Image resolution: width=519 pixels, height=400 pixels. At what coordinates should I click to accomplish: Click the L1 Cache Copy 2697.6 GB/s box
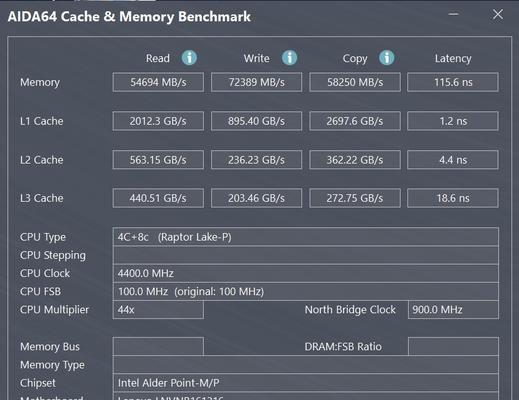355,121
